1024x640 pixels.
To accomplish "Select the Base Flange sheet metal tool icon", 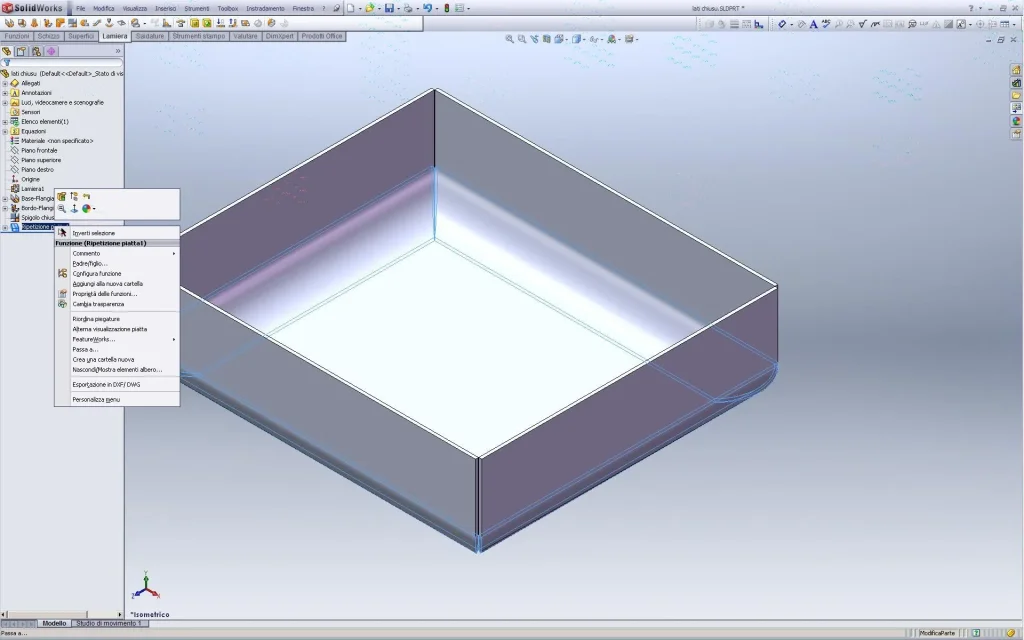I will point(9,23).
